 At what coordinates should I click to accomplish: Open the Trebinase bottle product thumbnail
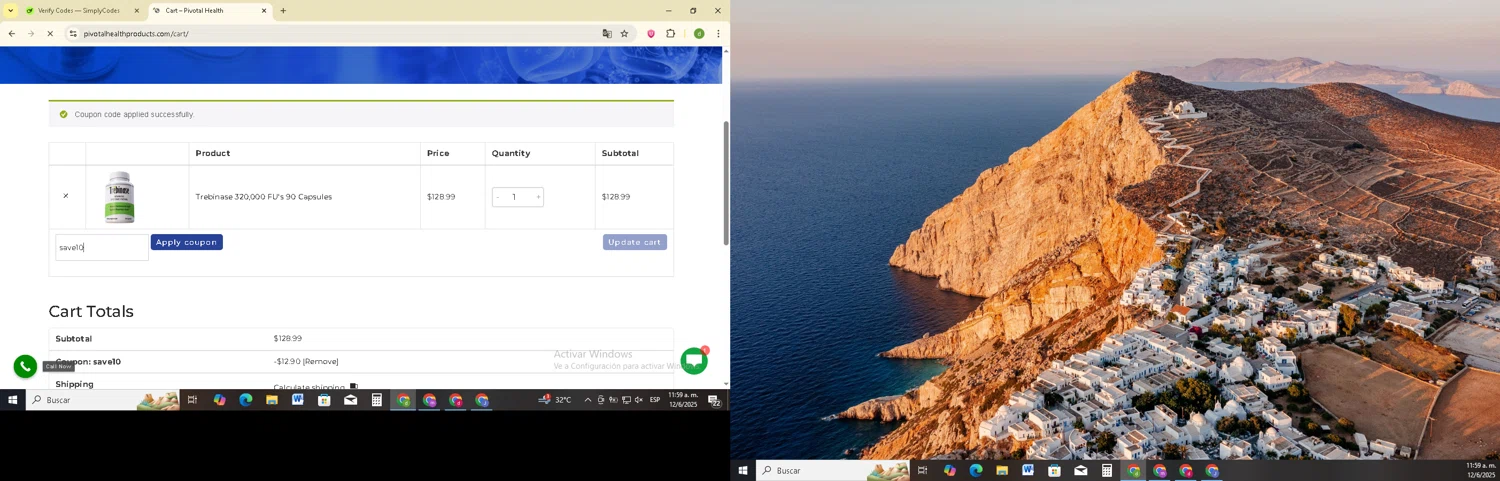tap(120, 197)
